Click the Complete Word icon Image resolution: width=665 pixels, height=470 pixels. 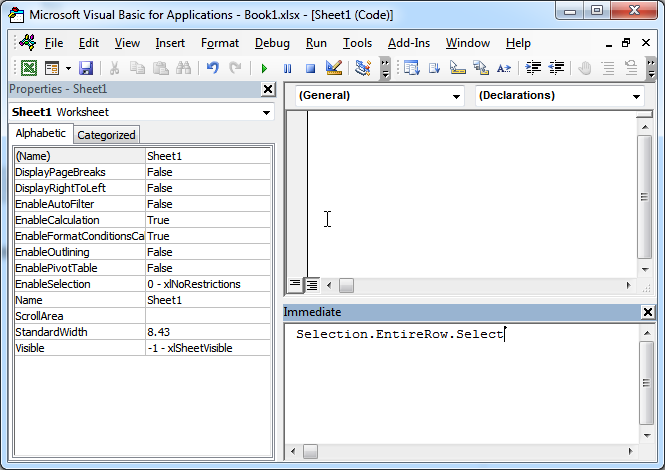coord(504,68)
